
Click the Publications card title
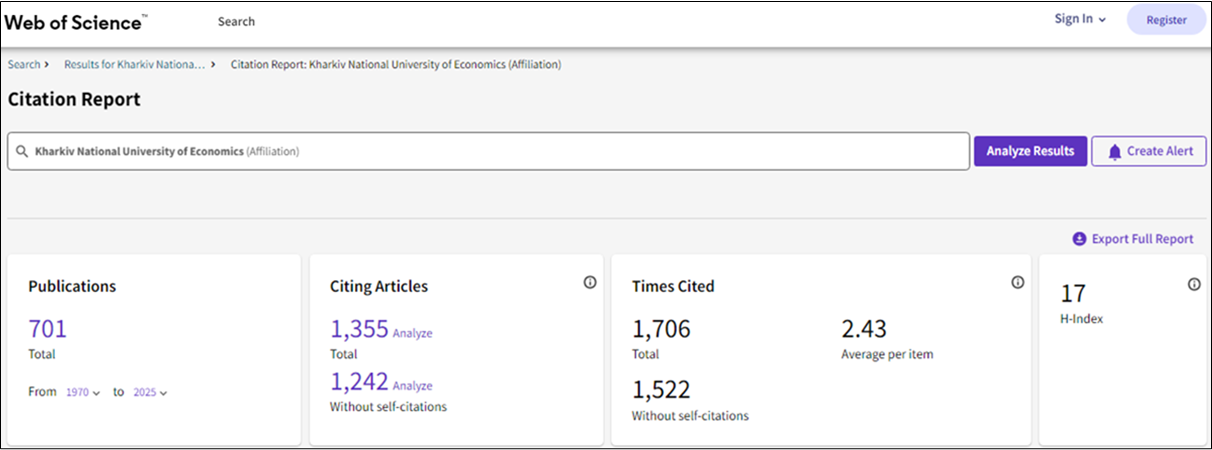[72, 286]
